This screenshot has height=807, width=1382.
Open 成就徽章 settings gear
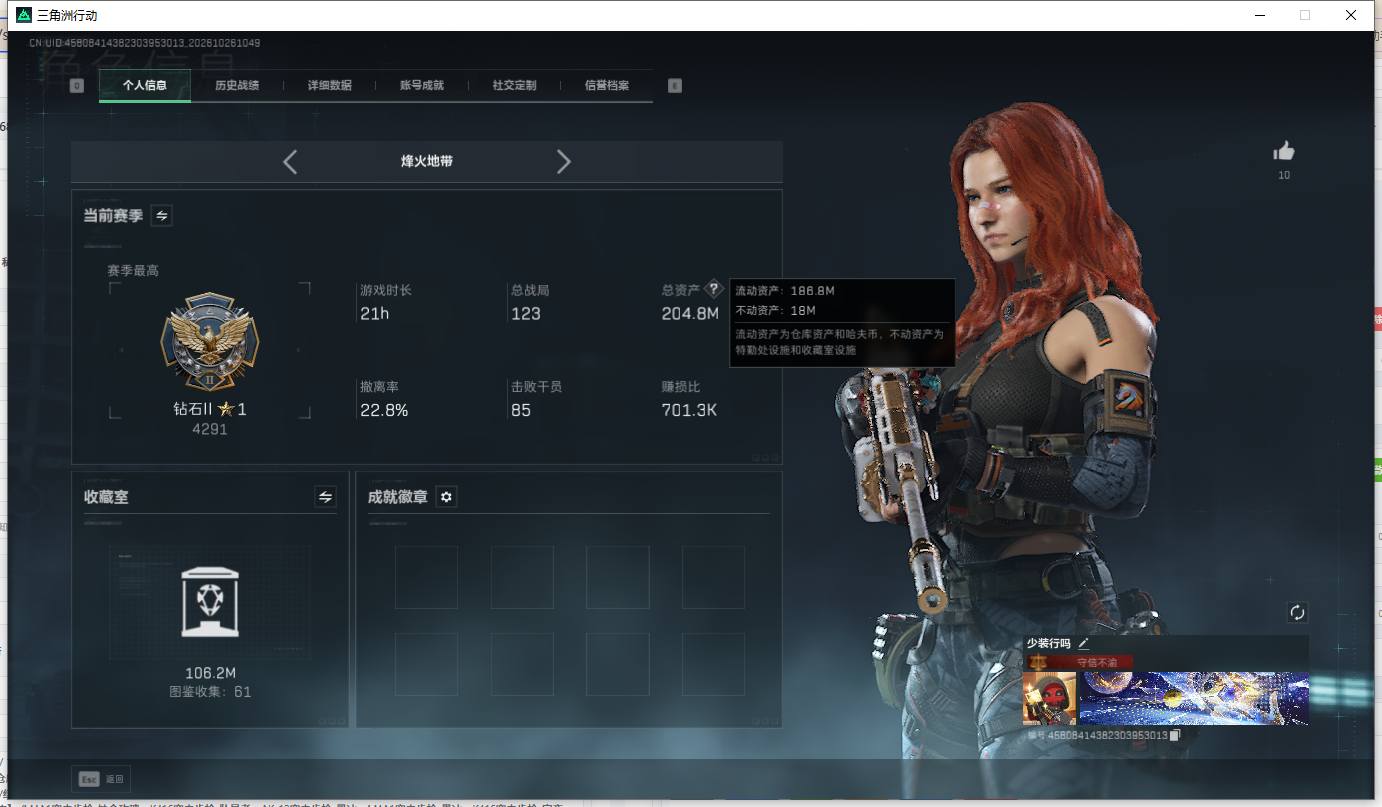tap(447, 497)
